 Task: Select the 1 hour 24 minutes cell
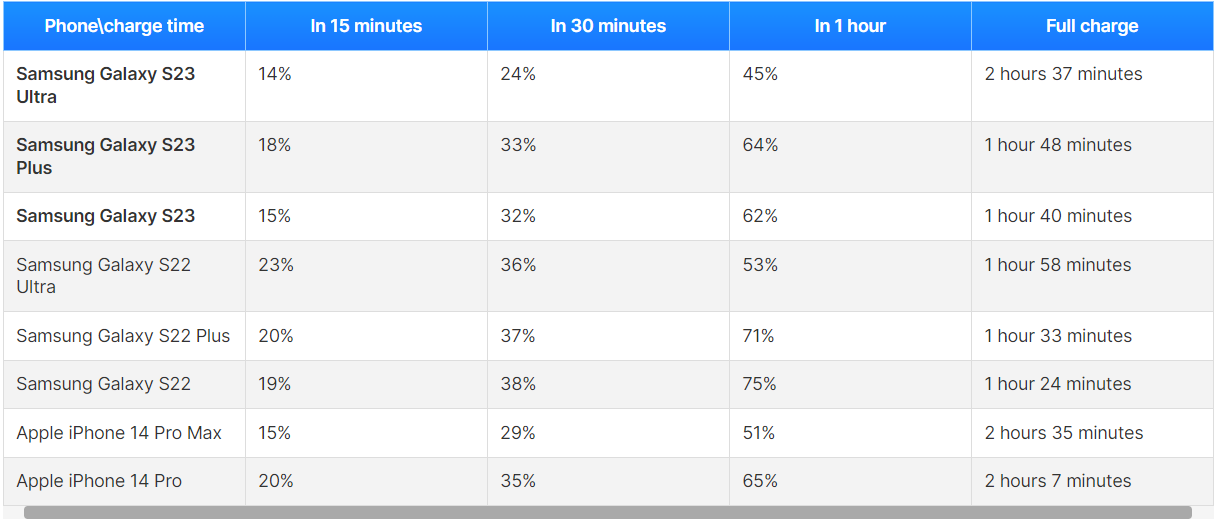pos(1092,384)
